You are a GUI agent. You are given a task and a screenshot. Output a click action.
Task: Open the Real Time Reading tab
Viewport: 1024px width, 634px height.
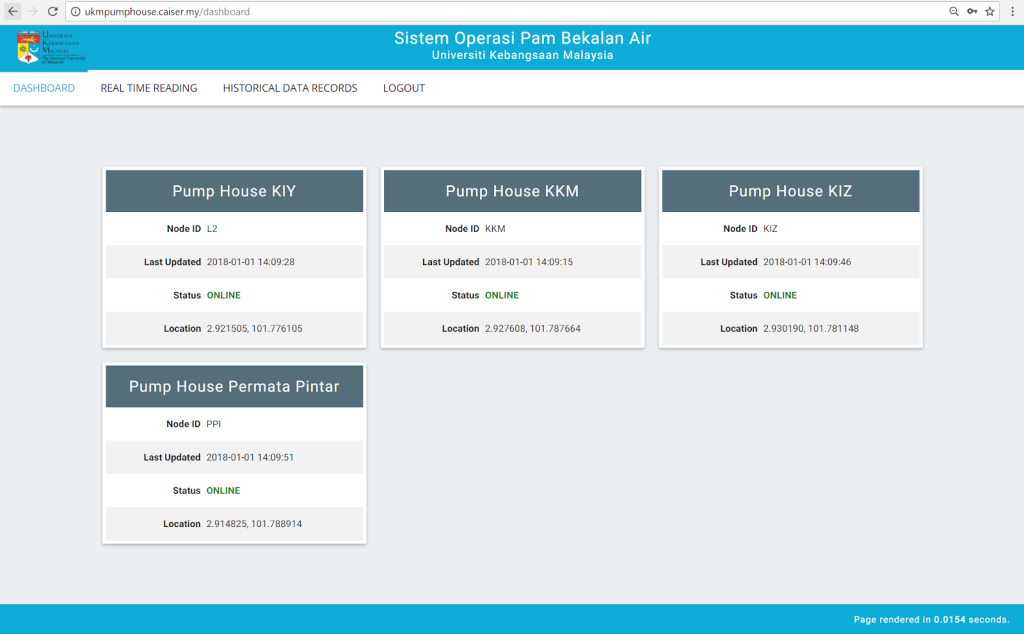coord(149,88)
